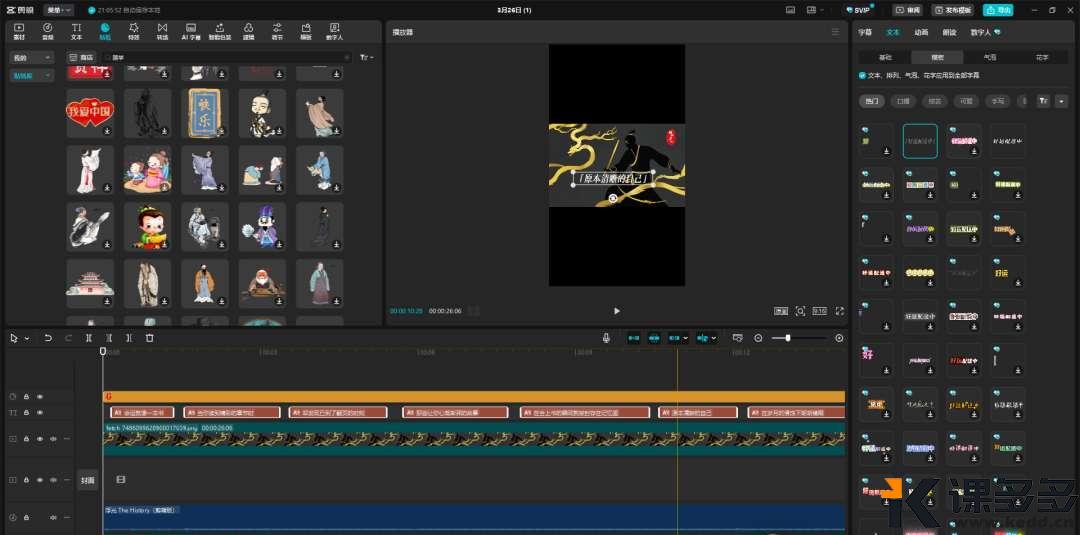Open the player fullscreen icon

pyautogui.click(x=839, y=311)
